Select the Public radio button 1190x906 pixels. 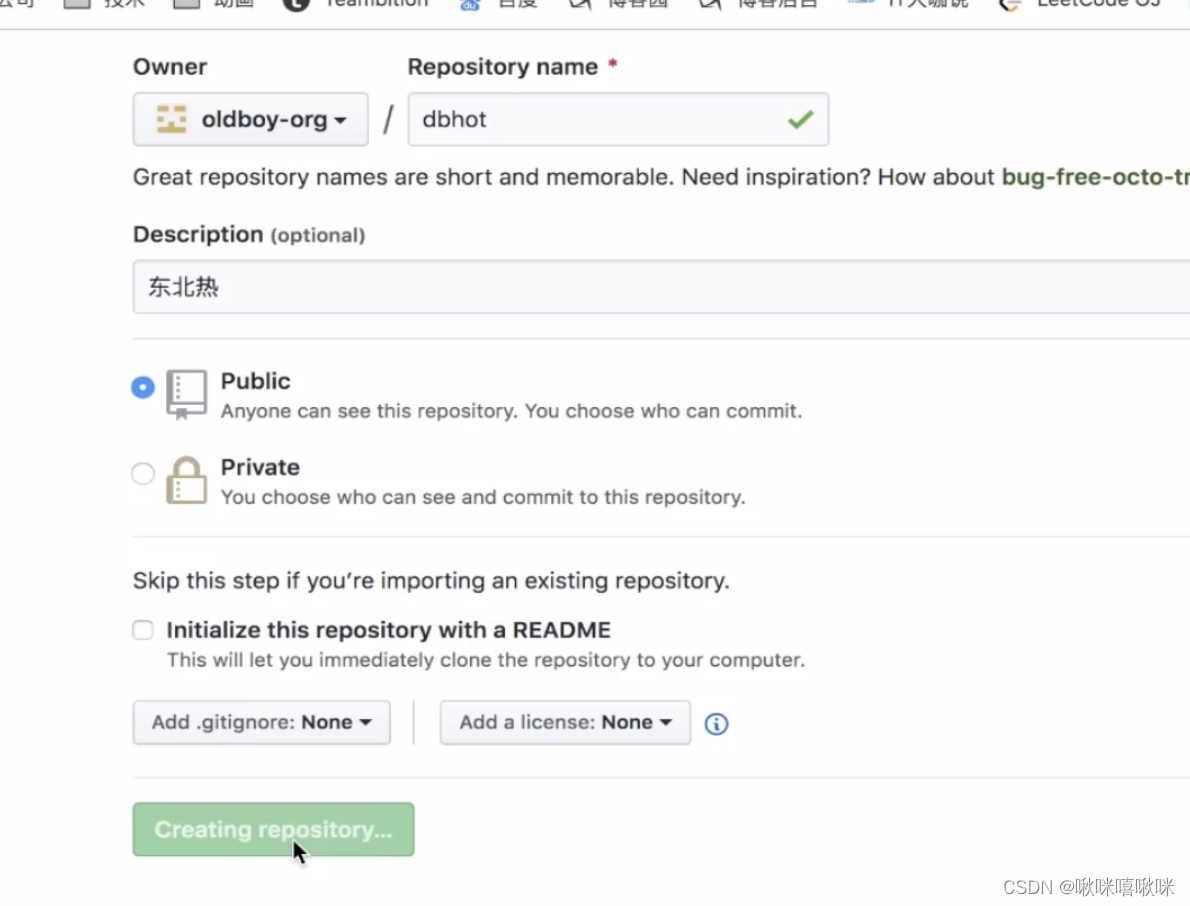pos(143,387)
